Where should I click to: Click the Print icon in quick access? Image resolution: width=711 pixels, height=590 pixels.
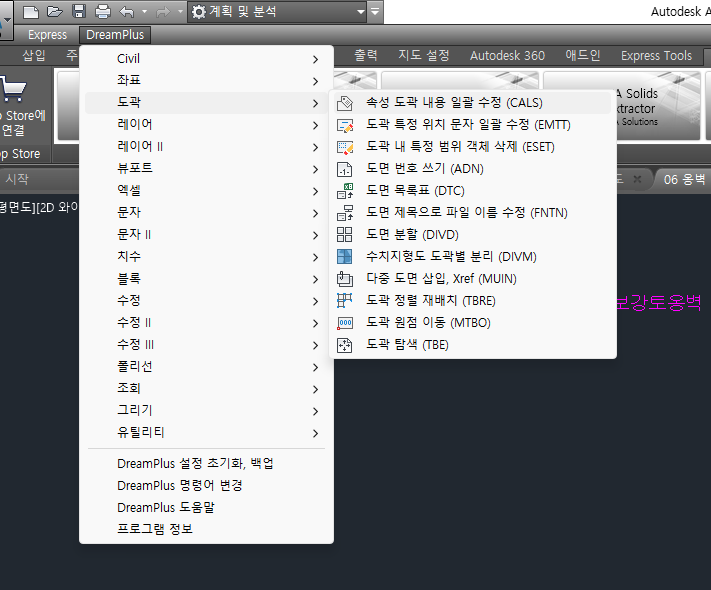pyautogui.click(x=103, y=12)
